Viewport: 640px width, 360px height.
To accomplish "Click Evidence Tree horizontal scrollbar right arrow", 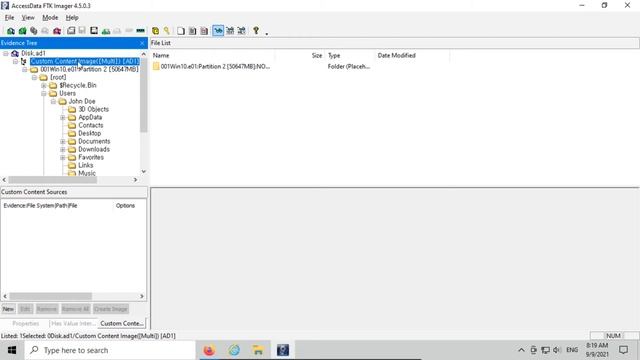I will click(x=136, y=180).
